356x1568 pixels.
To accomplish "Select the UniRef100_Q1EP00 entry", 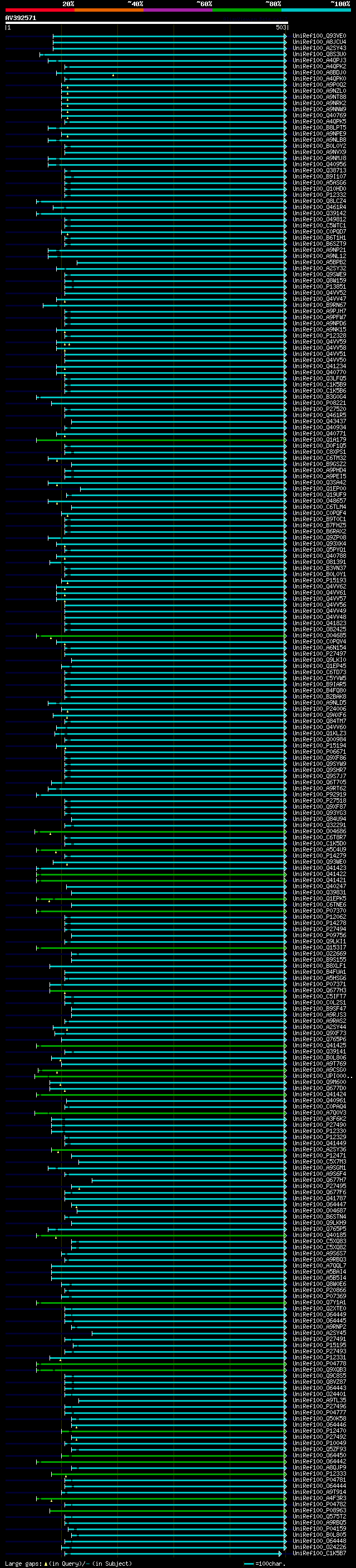I will (319, 489).
